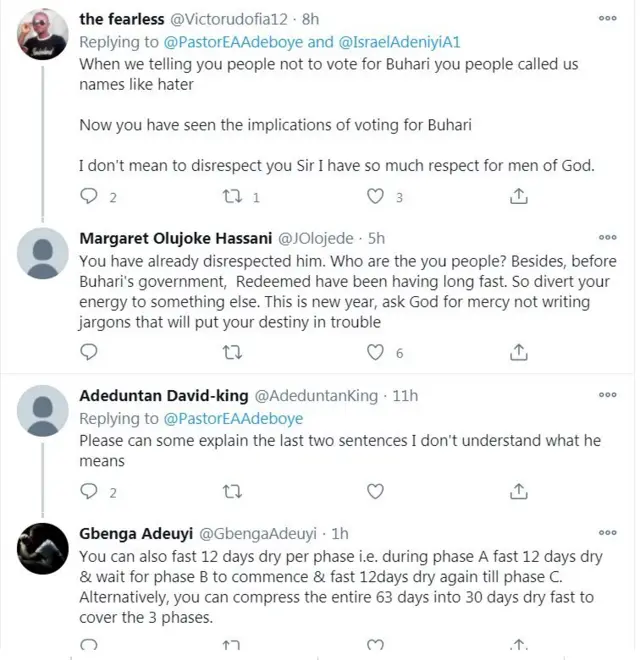Share the fearless's tweet

(519, 197)
